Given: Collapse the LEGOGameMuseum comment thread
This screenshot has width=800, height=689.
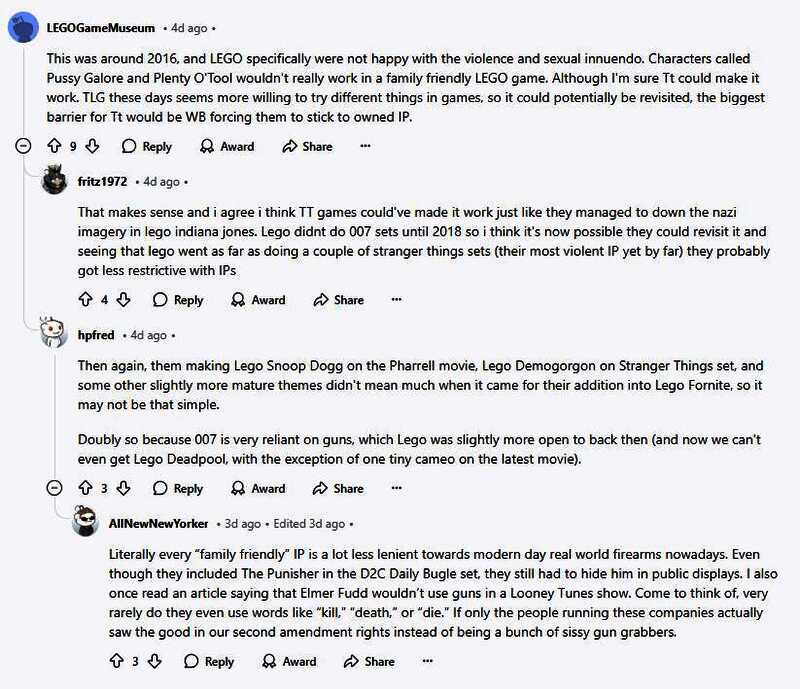Looking at the screenshot, I should pyautogui.click(x=24, y=146).
